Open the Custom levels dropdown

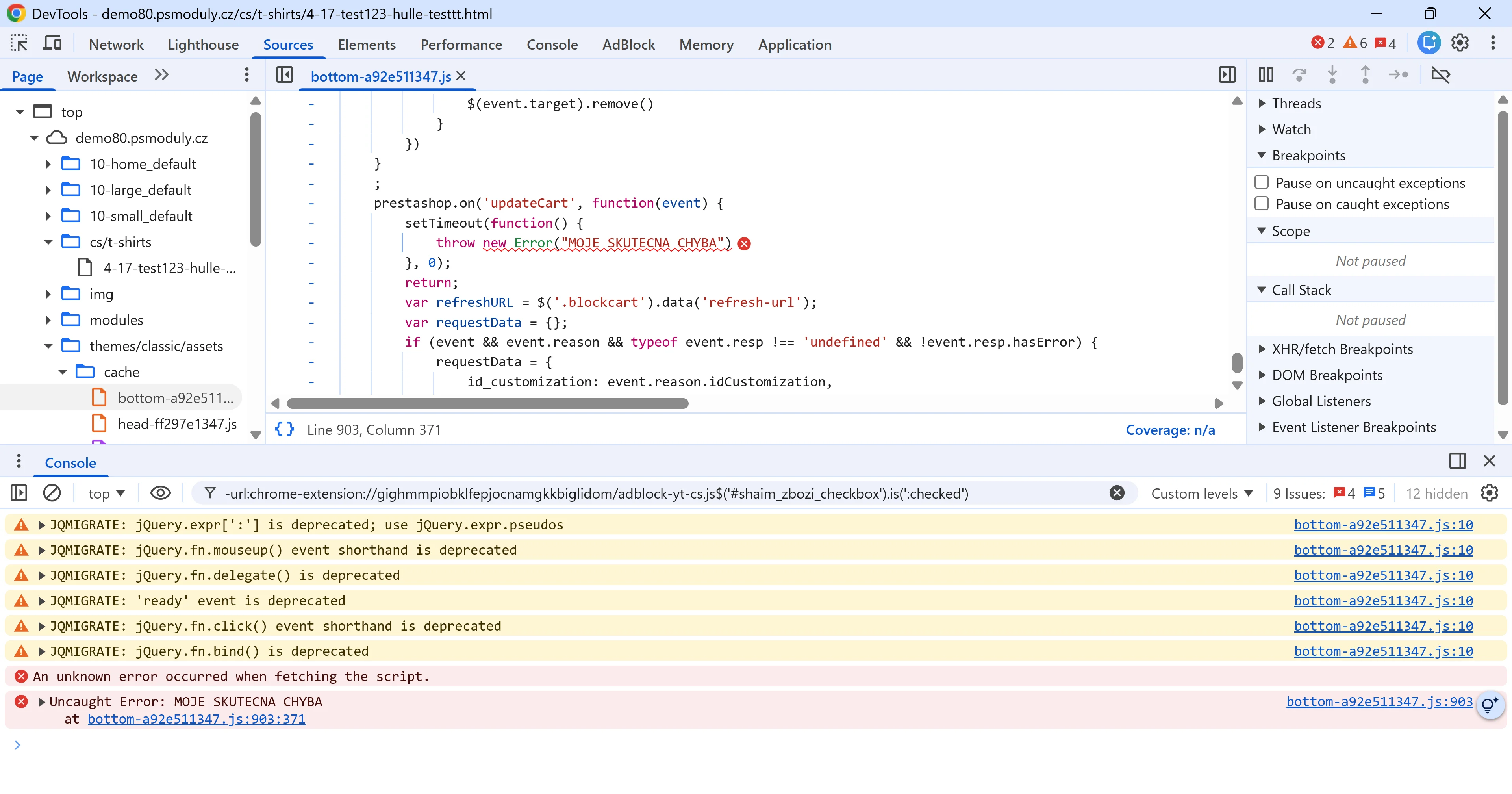[1203, 493]
